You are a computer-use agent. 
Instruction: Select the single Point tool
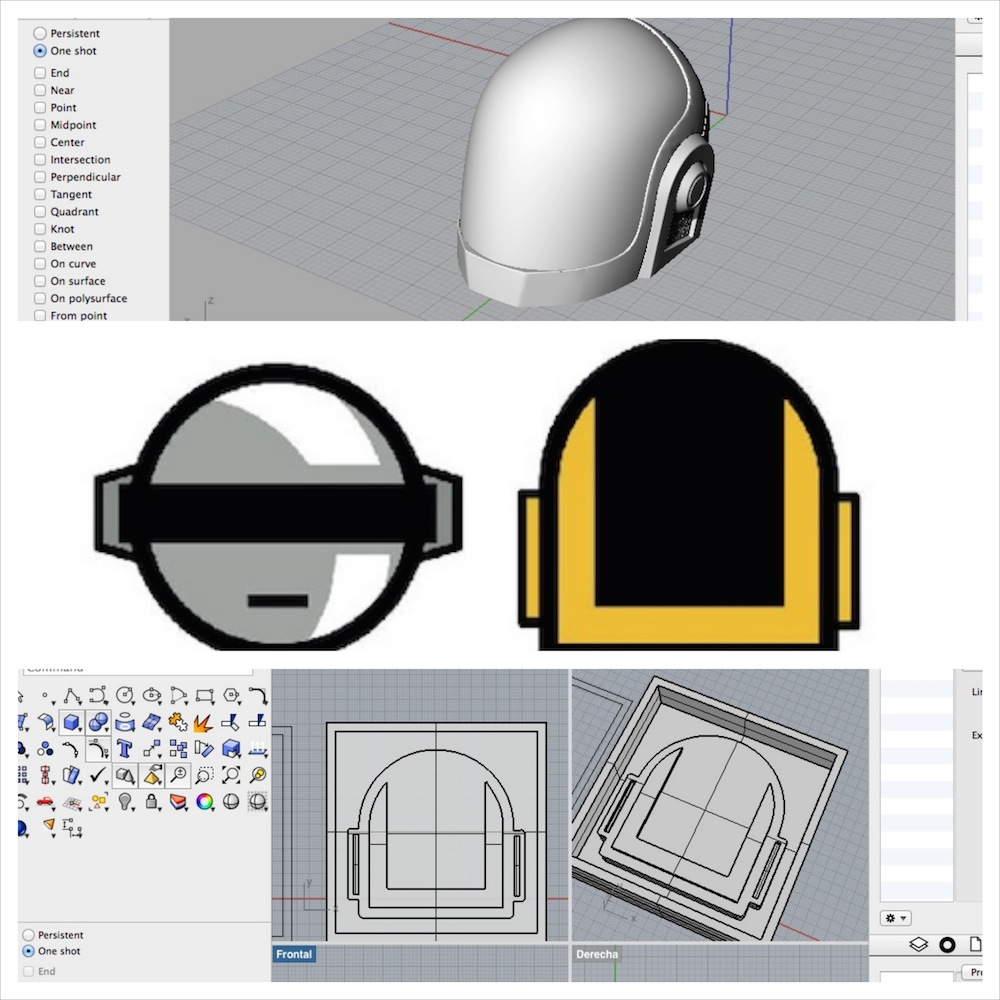45,695
